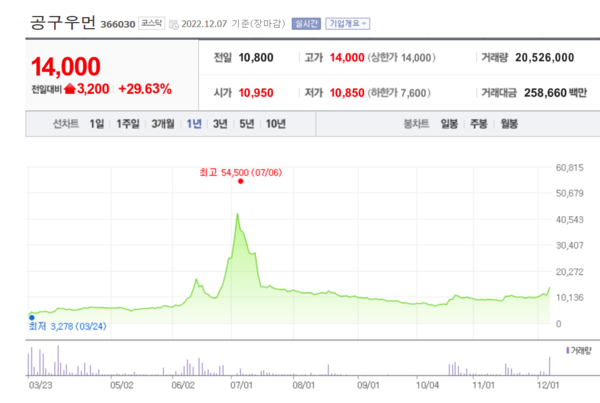
Task: Click the 시가 value 10,950
Action: (x=256, y=93)
